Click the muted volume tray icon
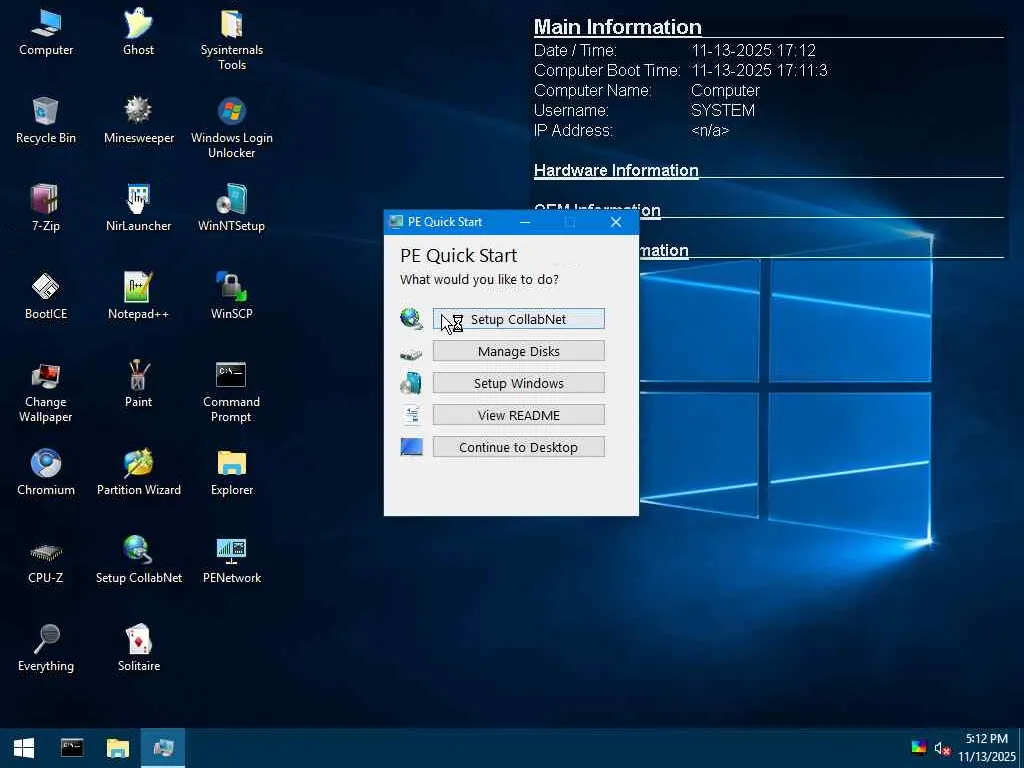1024x768 pixels. coord(942,748)
